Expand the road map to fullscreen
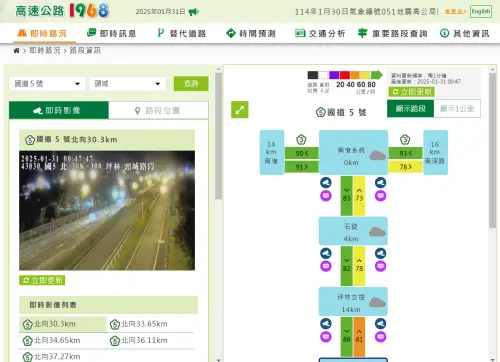The width and height of the screenshot is (500, 362). pyautogui.click(x=240, y=110)
